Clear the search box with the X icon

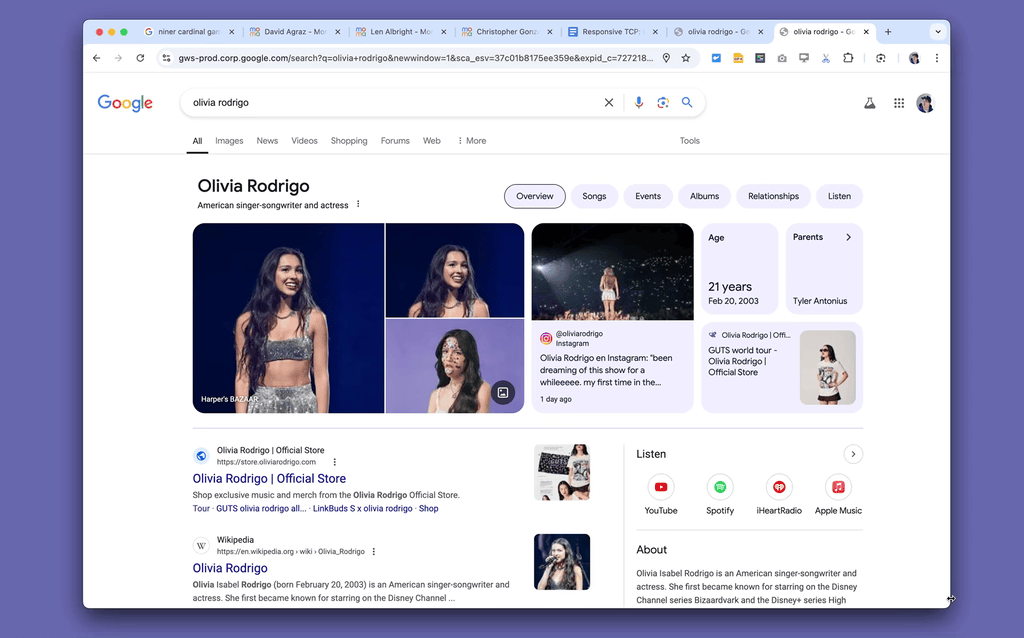click(x=609, y=103)
